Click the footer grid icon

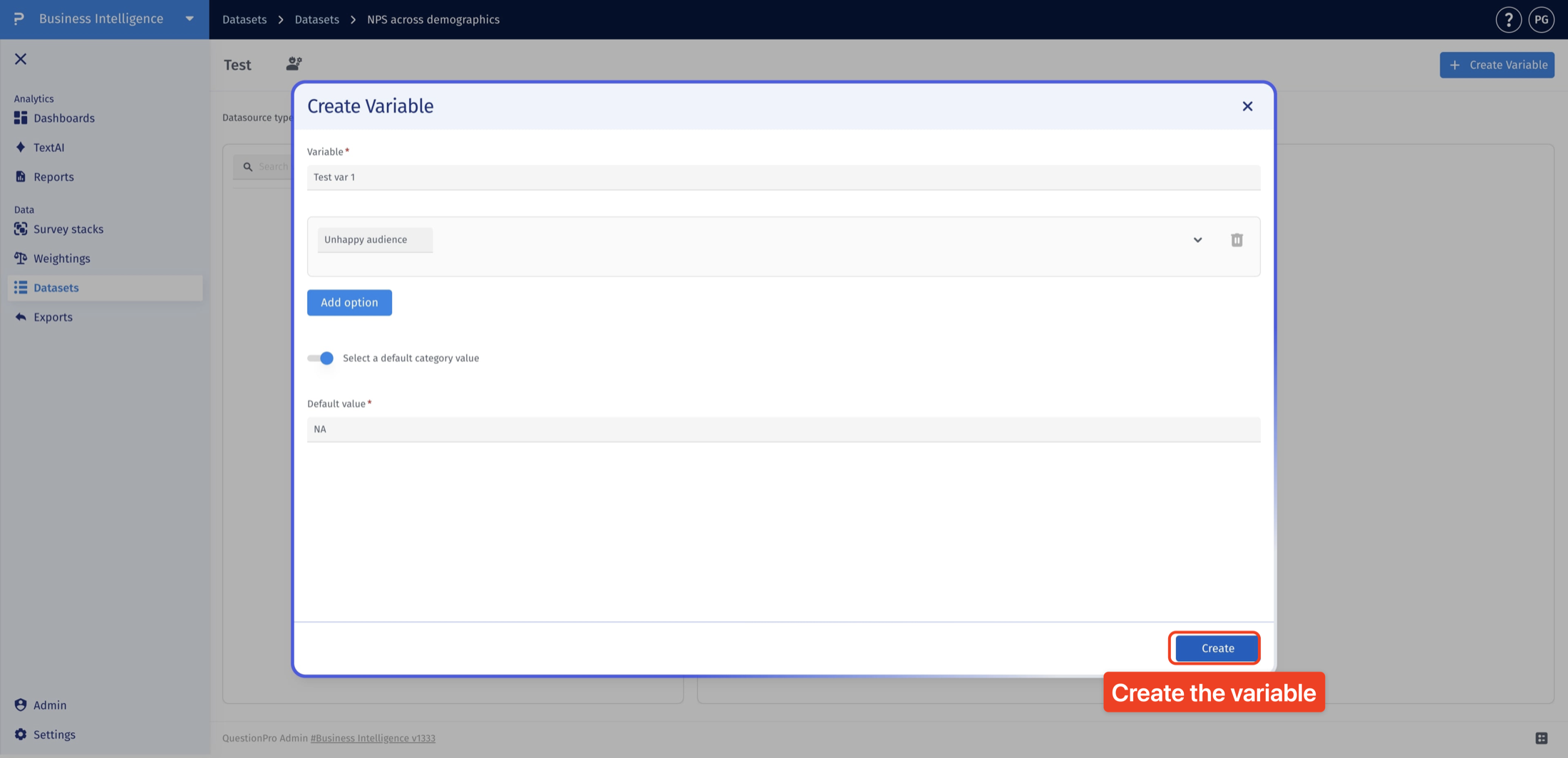(1541, 739)
